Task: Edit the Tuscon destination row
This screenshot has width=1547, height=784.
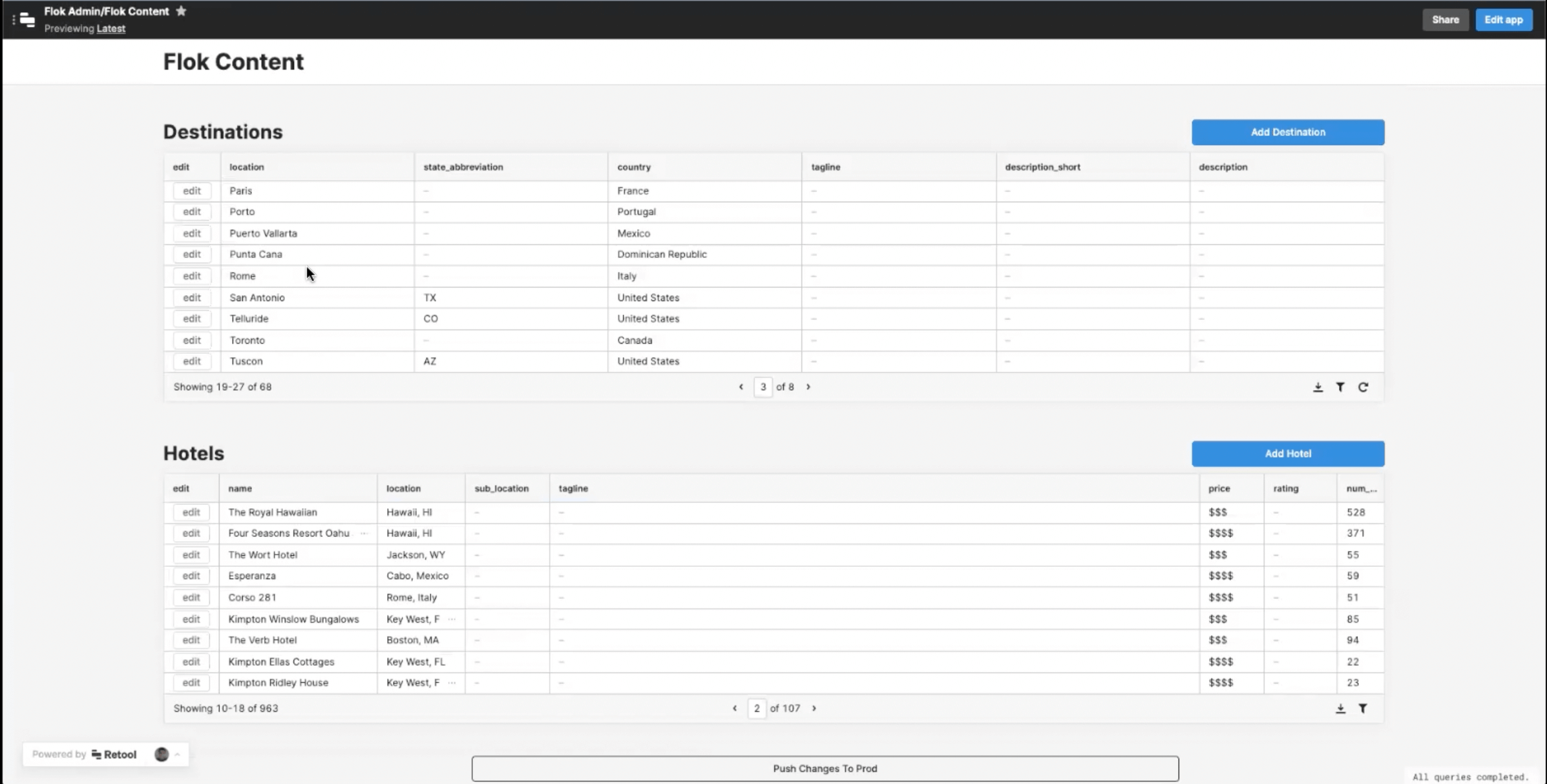Action: (192, 361)
